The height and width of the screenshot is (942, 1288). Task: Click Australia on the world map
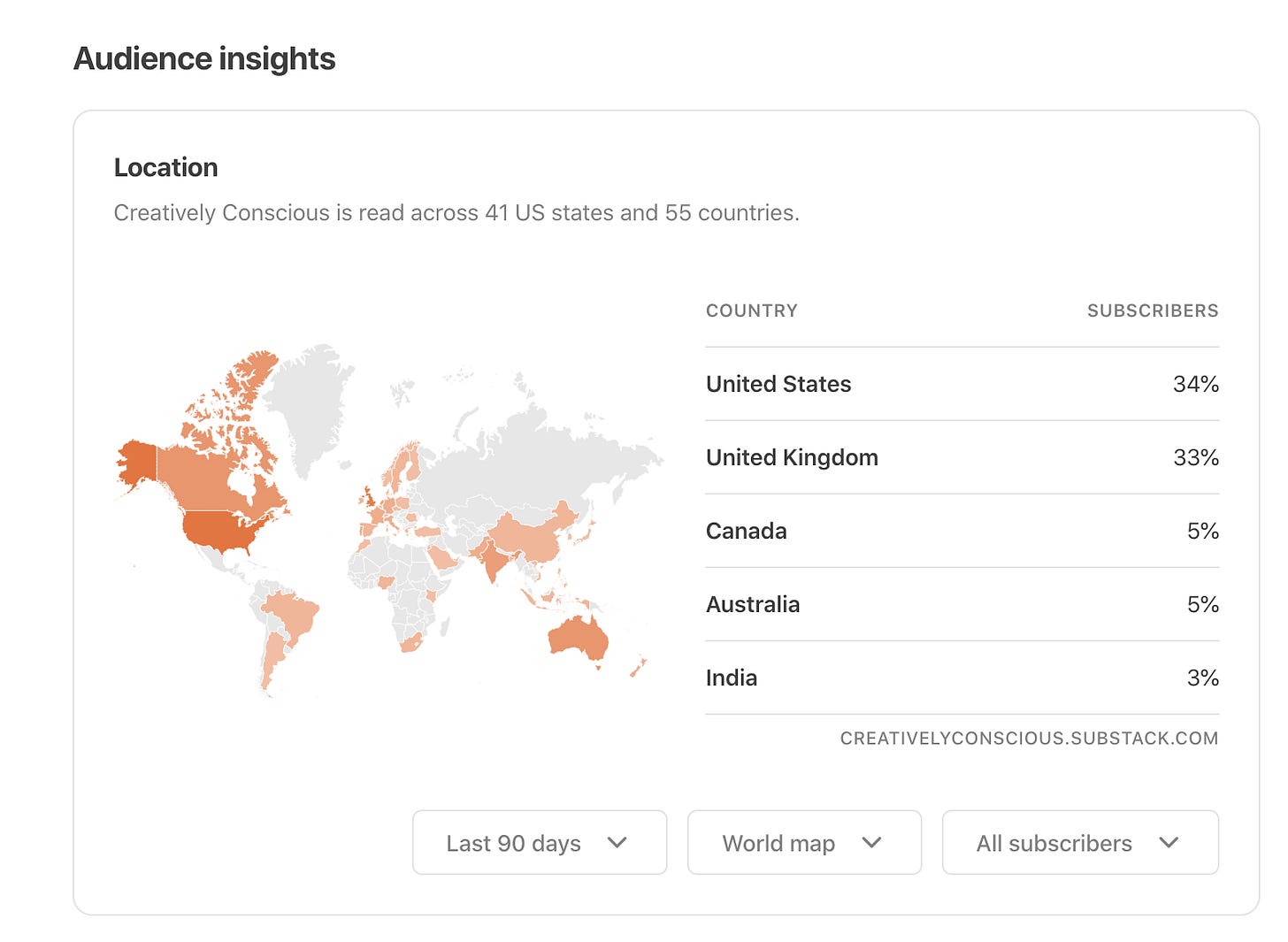pos(579,638)
